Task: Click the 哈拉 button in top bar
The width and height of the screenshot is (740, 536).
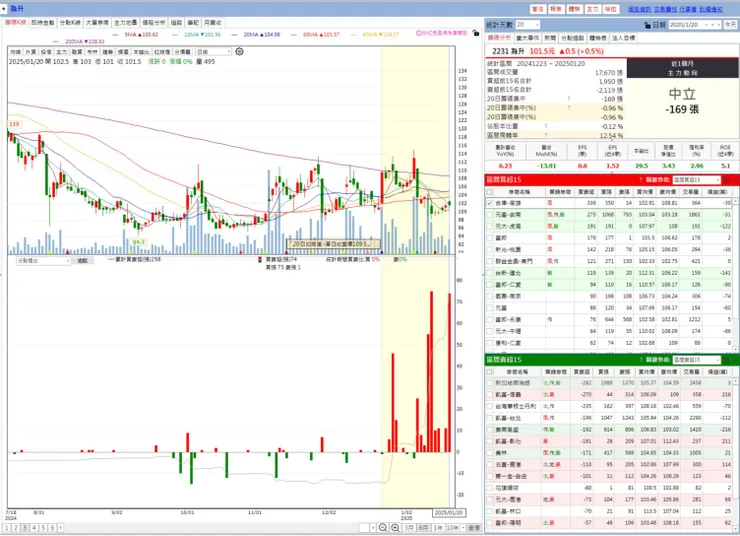Action: point(611,9)
